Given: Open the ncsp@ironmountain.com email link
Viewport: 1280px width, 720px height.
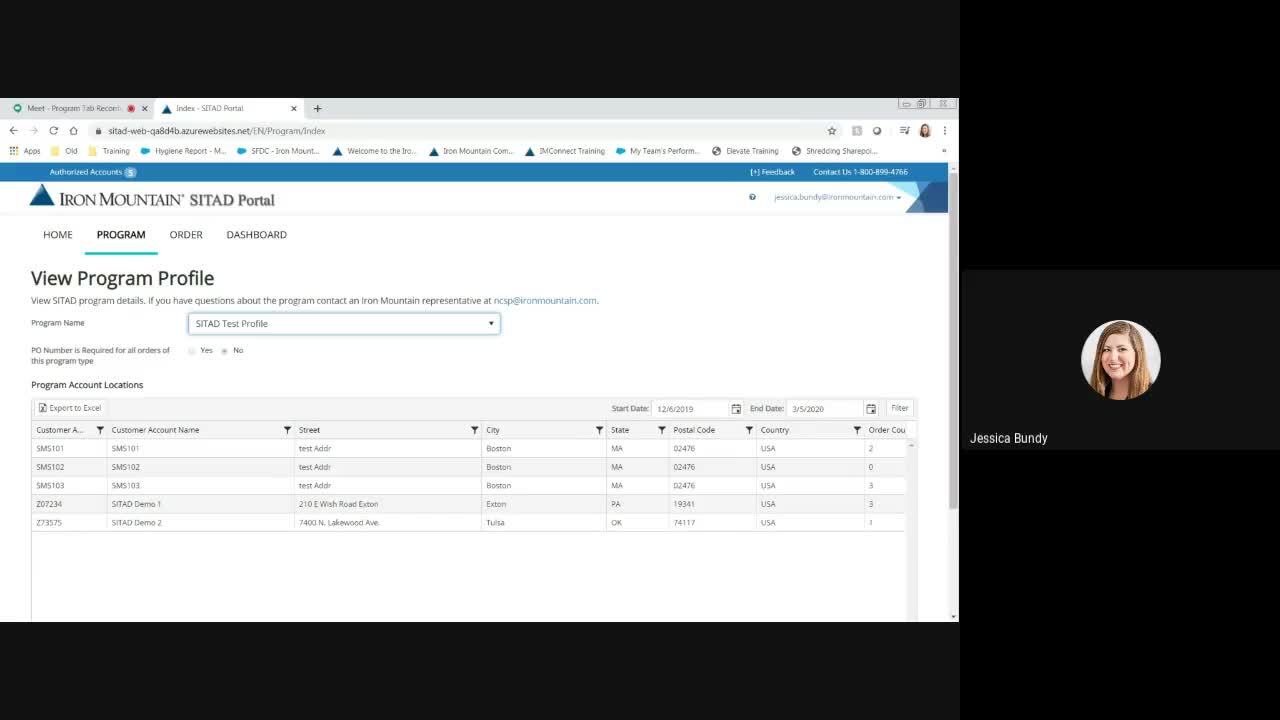Looking at the screenshot, I should coord(545,300).
